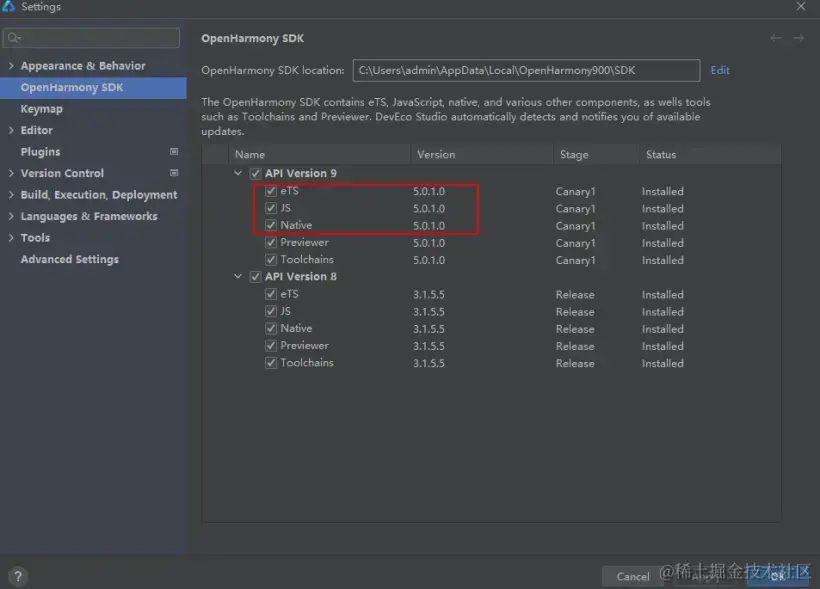820x589 pixels.
Task: Click the search magnifier icon
Action: point(14,38)
